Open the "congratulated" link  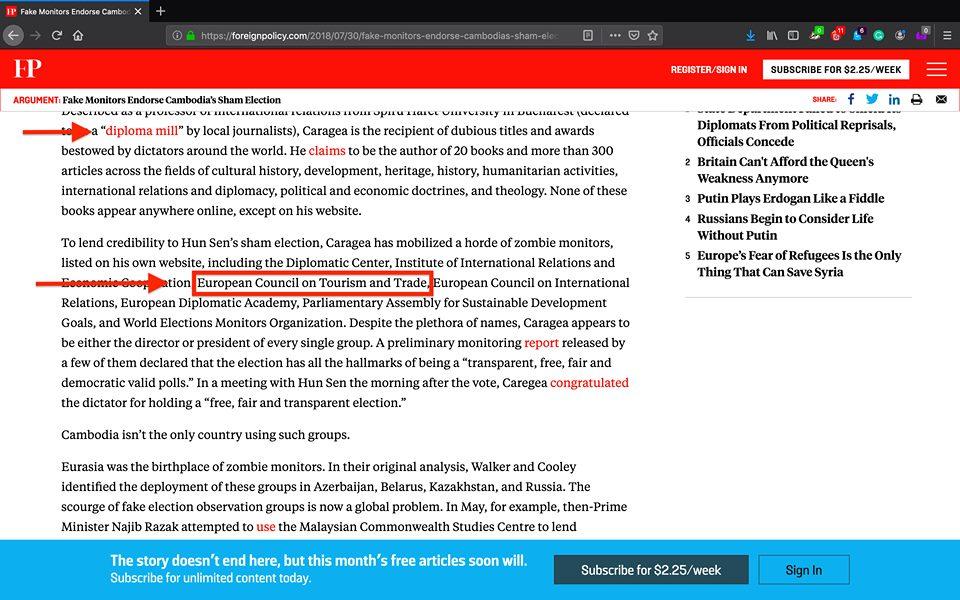click(x=589, y=383)
